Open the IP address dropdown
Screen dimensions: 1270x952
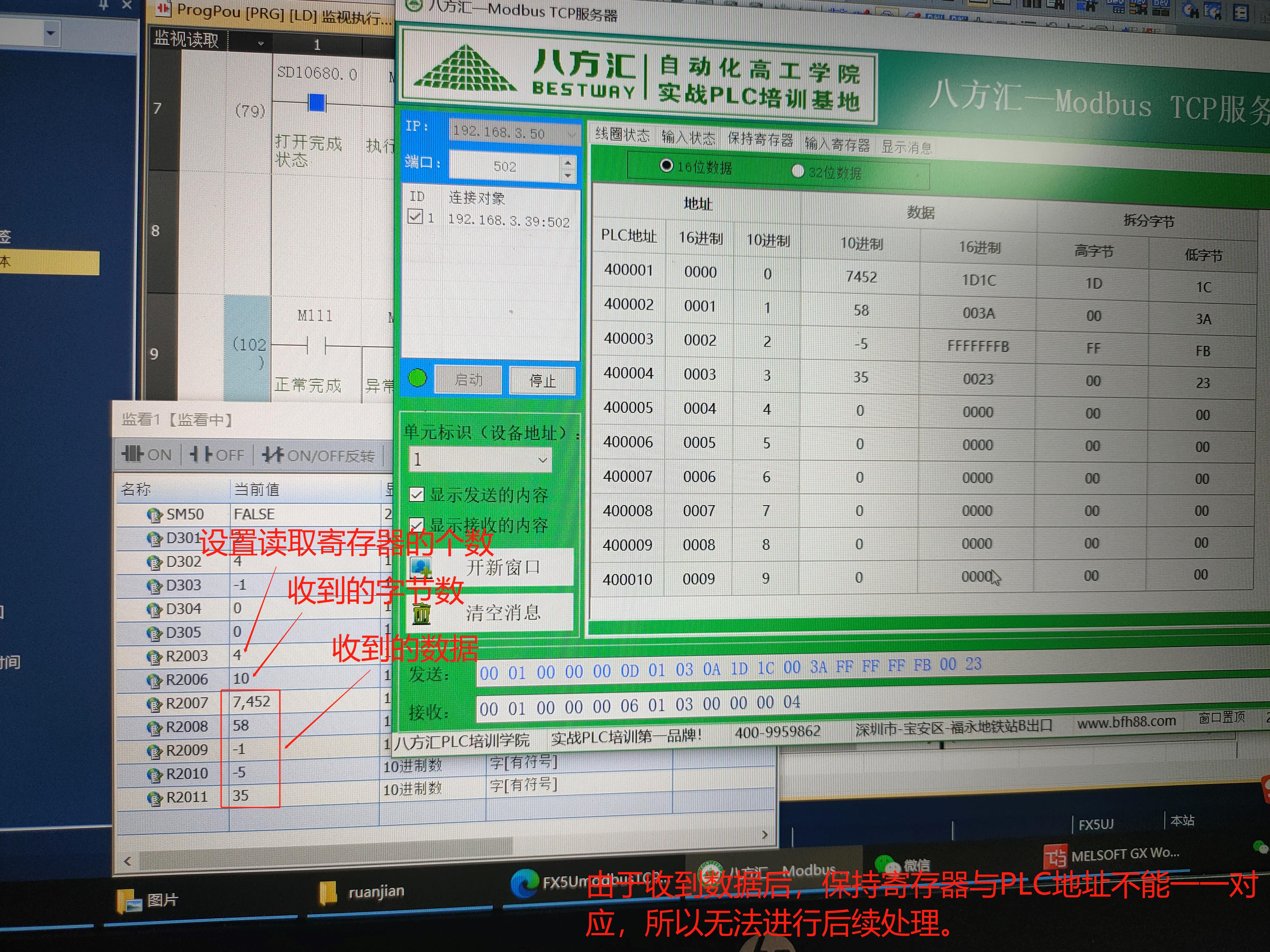(x=571, y=134)
